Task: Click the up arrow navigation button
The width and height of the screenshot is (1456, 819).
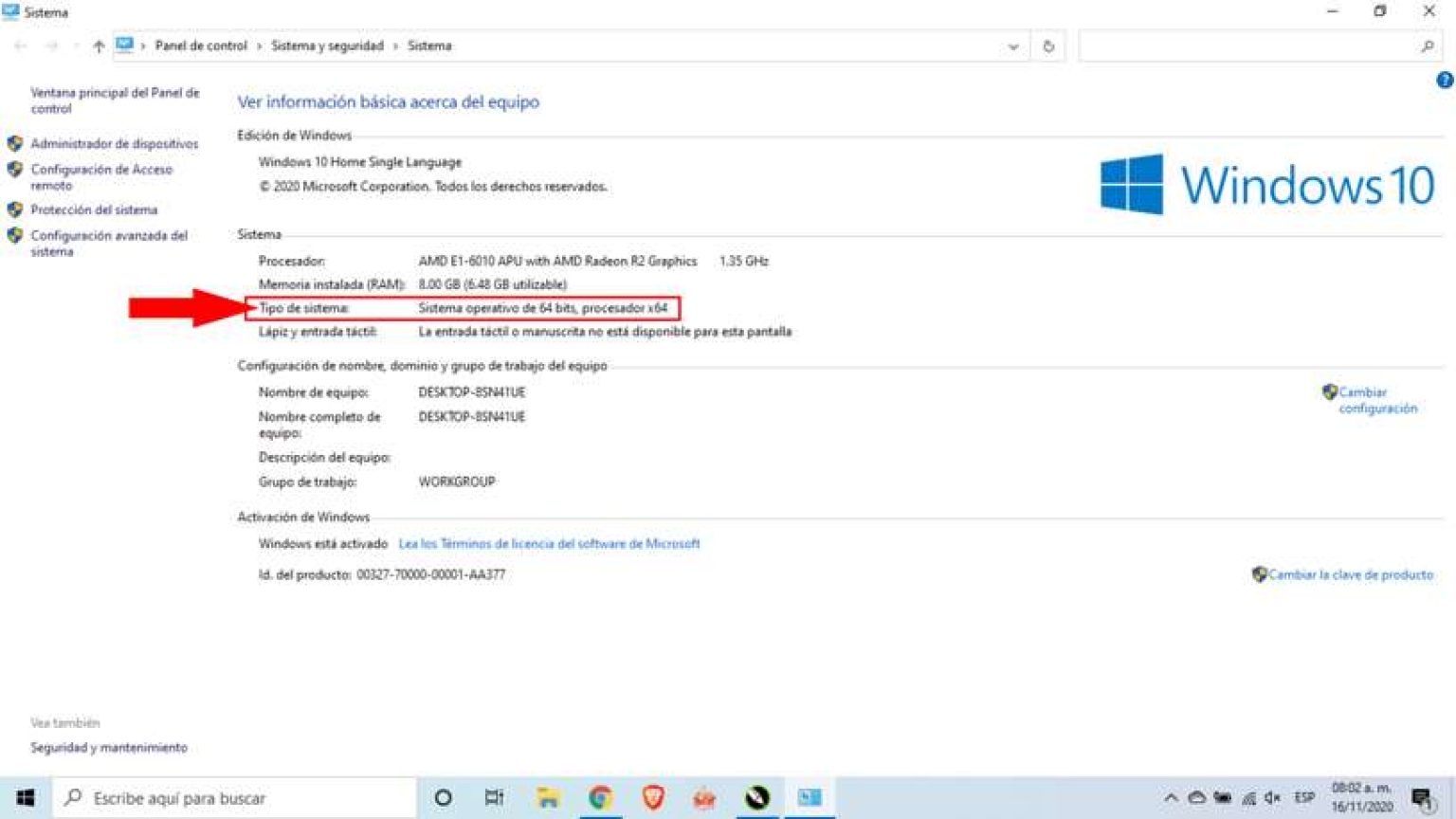Action: (99, 46)
